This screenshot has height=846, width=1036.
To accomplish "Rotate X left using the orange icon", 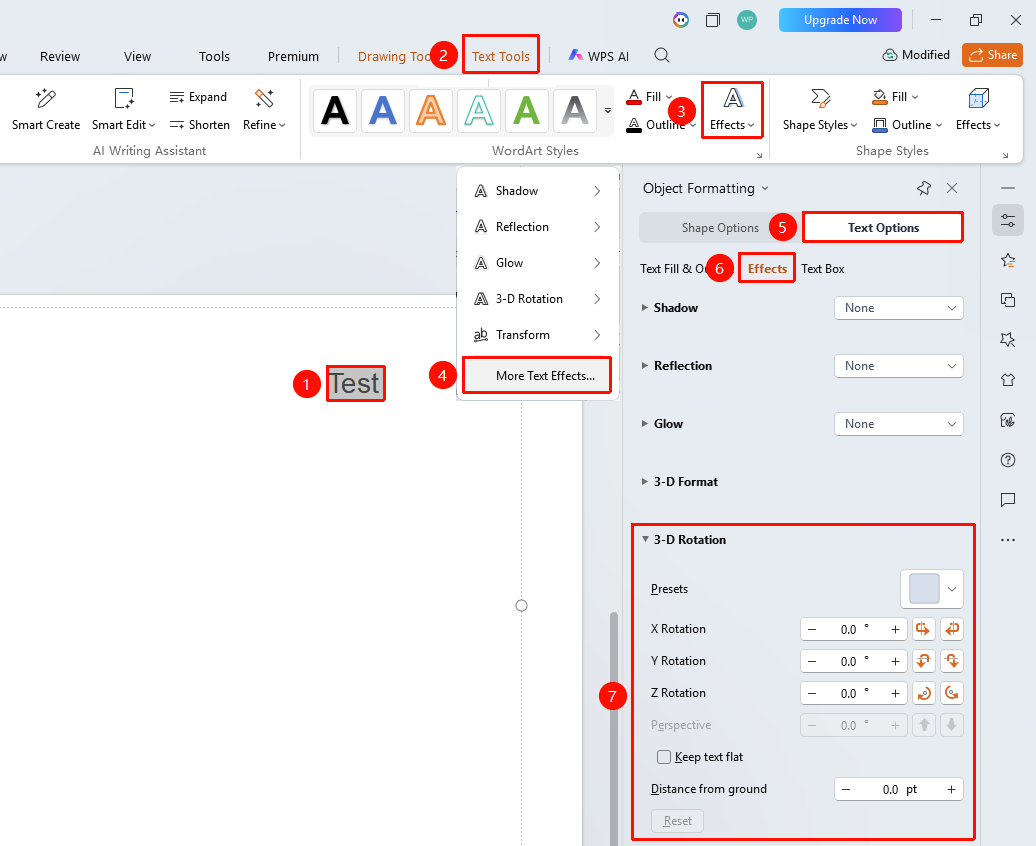I will [x=923, y=629].
